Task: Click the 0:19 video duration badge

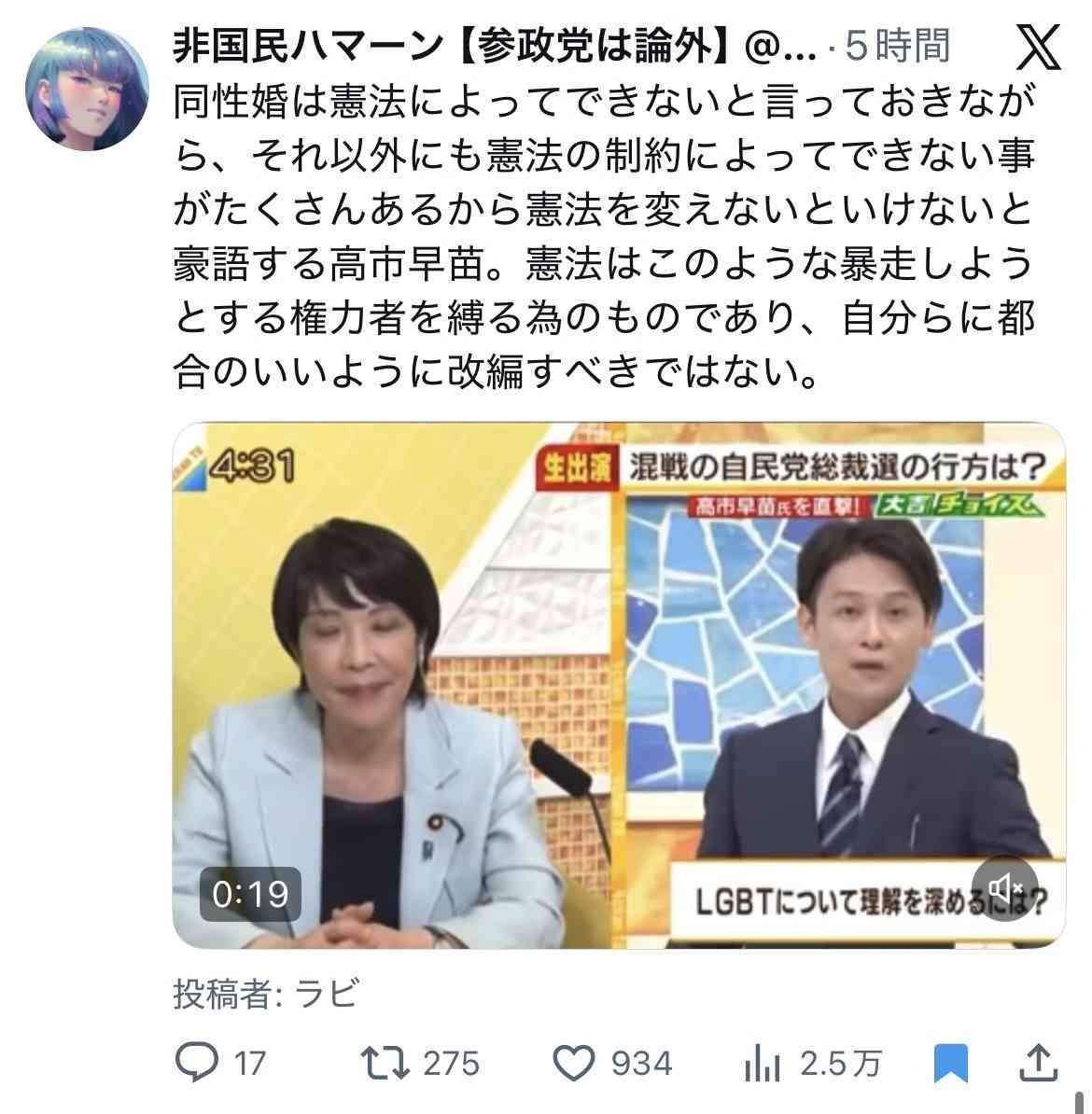Action: [x=250, y=894]
